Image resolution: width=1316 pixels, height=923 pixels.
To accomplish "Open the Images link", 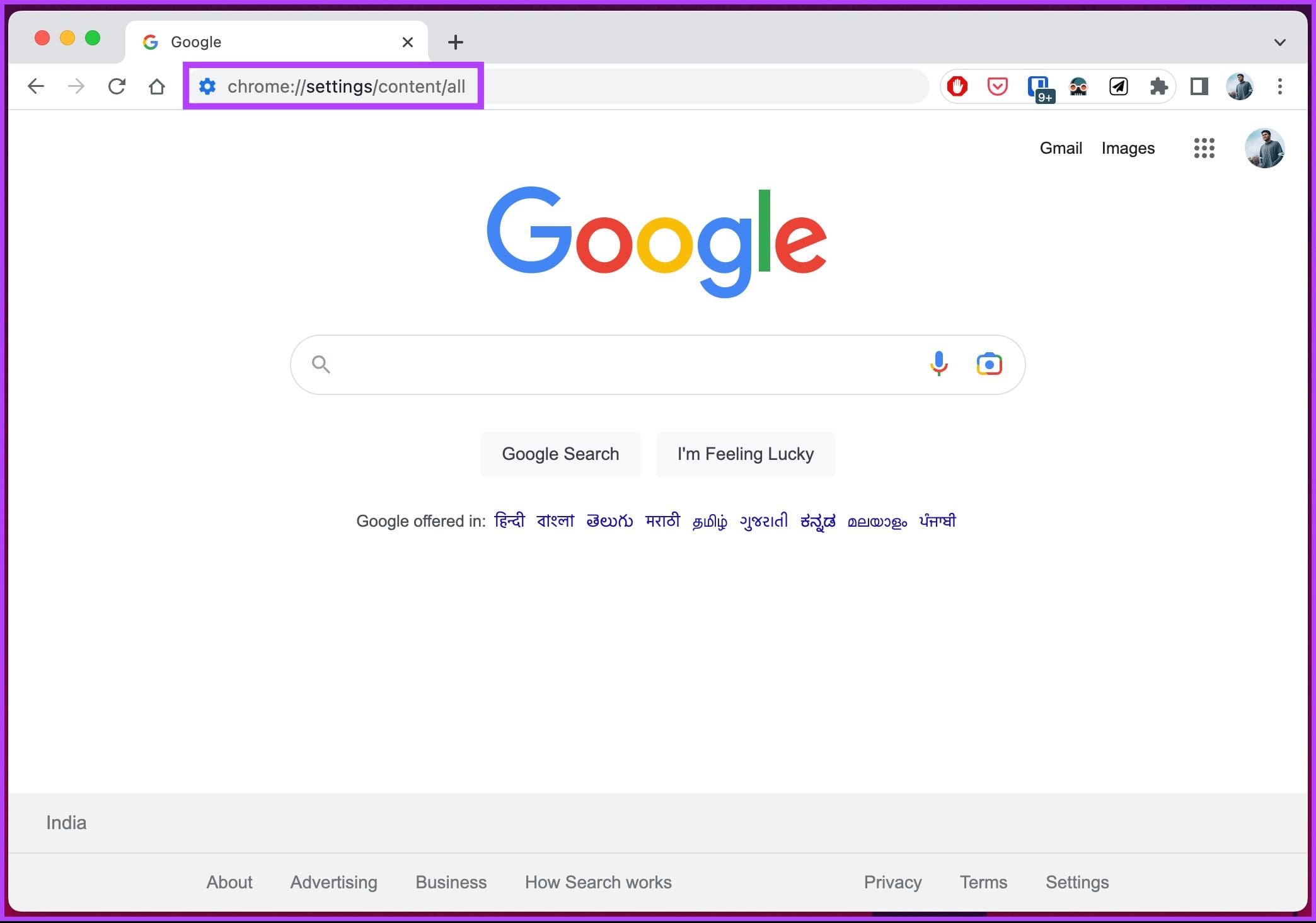I will click(x=1128, y=148).
